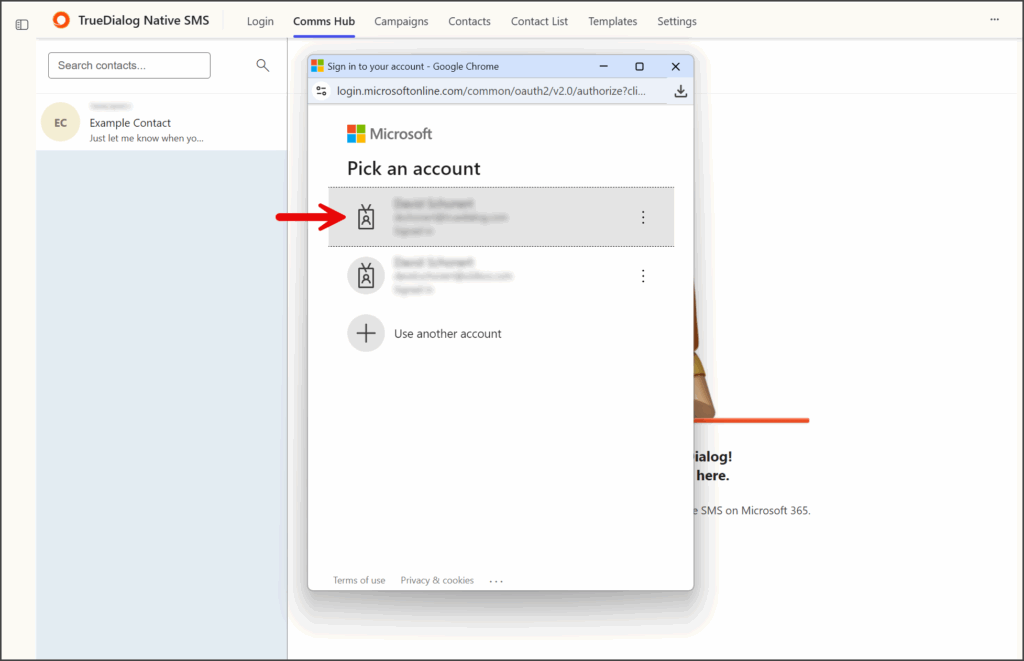Open the Settings tab
Viewport: 1024px width, 661px height.
click(677, 21)
